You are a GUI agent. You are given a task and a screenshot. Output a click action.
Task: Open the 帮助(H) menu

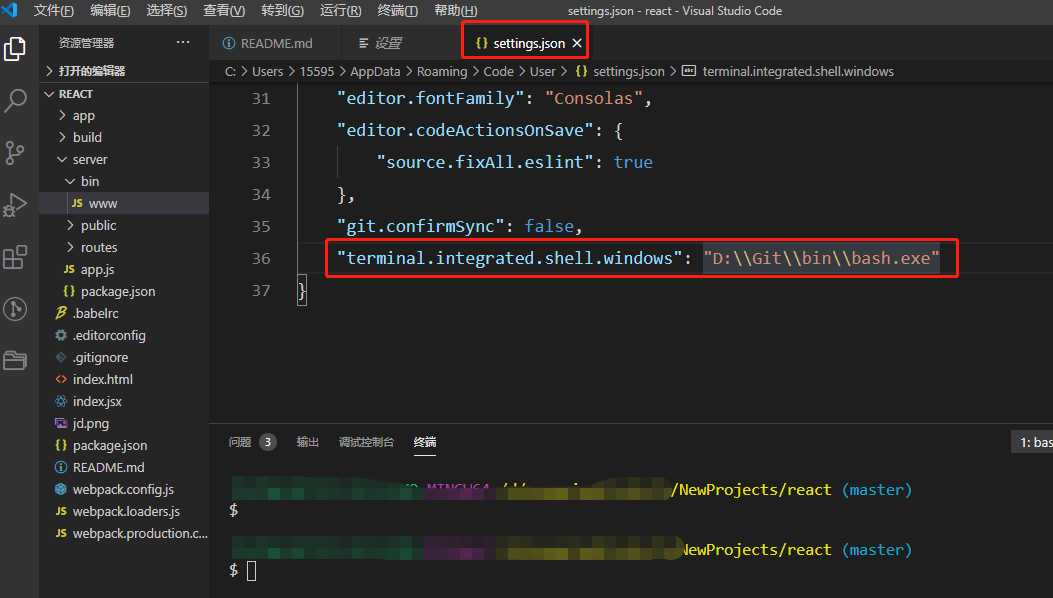(x=456, y=11)
